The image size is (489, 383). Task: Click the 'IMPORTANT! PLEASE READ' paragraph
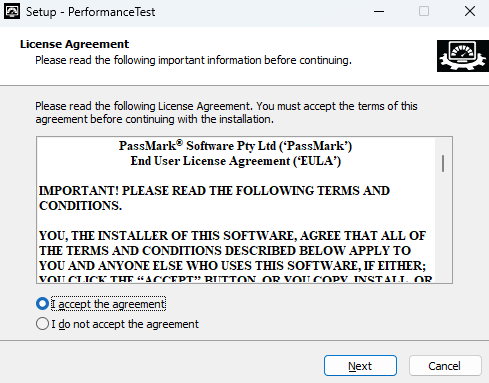point(214,198)
